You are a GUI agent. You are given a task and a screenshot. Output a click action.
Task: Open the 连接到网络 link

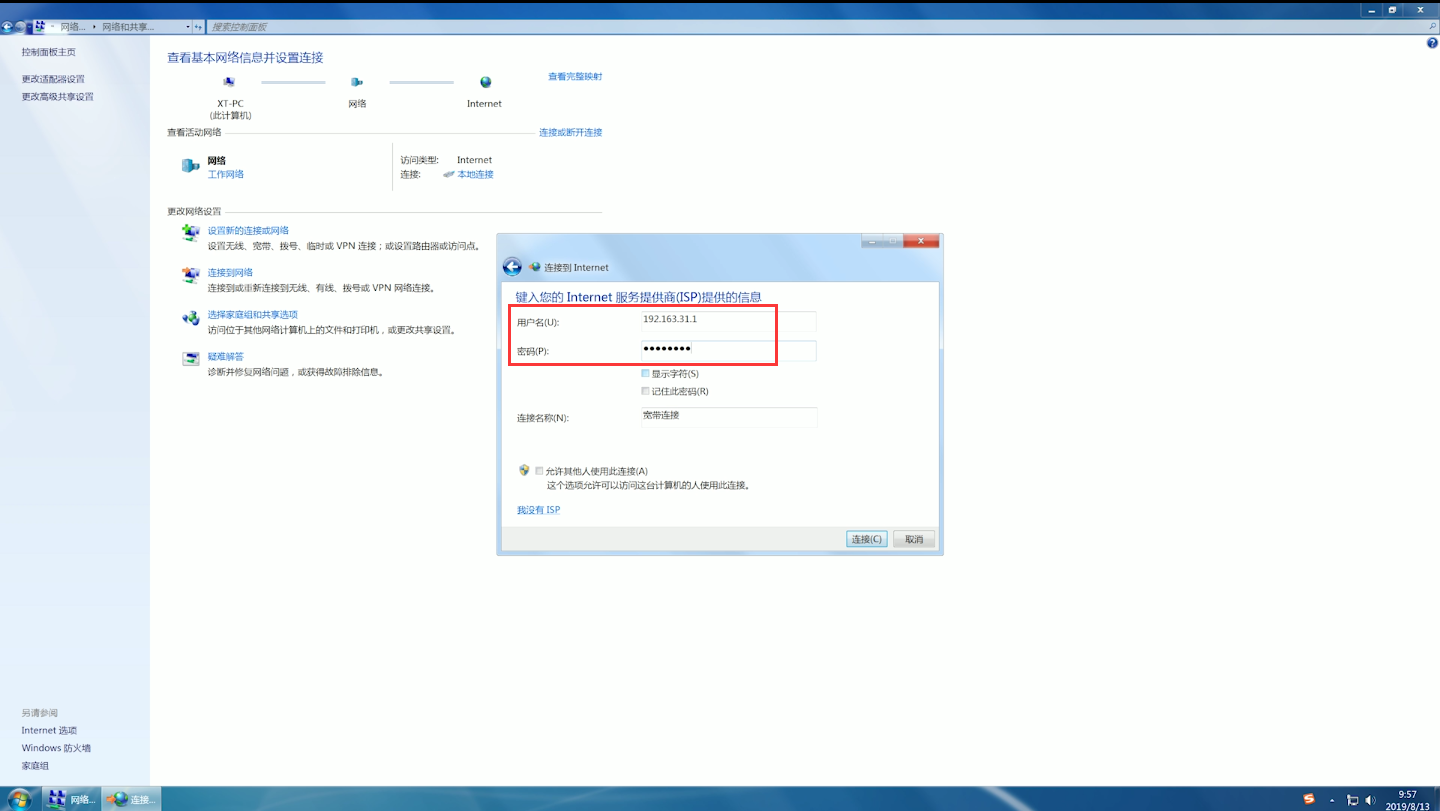coord(230,273)
